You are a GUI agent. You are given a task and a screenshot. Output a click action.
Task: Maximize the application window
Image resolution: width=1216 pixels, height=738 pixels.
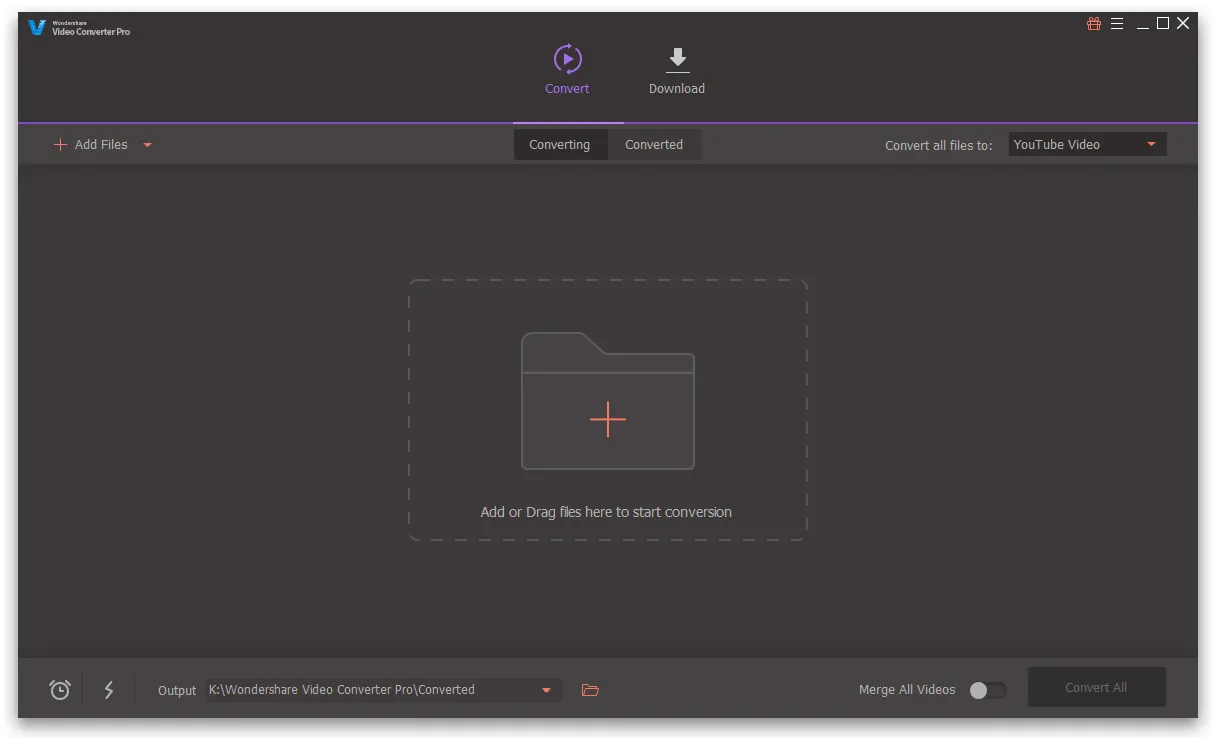click(x=1163, y=24)
